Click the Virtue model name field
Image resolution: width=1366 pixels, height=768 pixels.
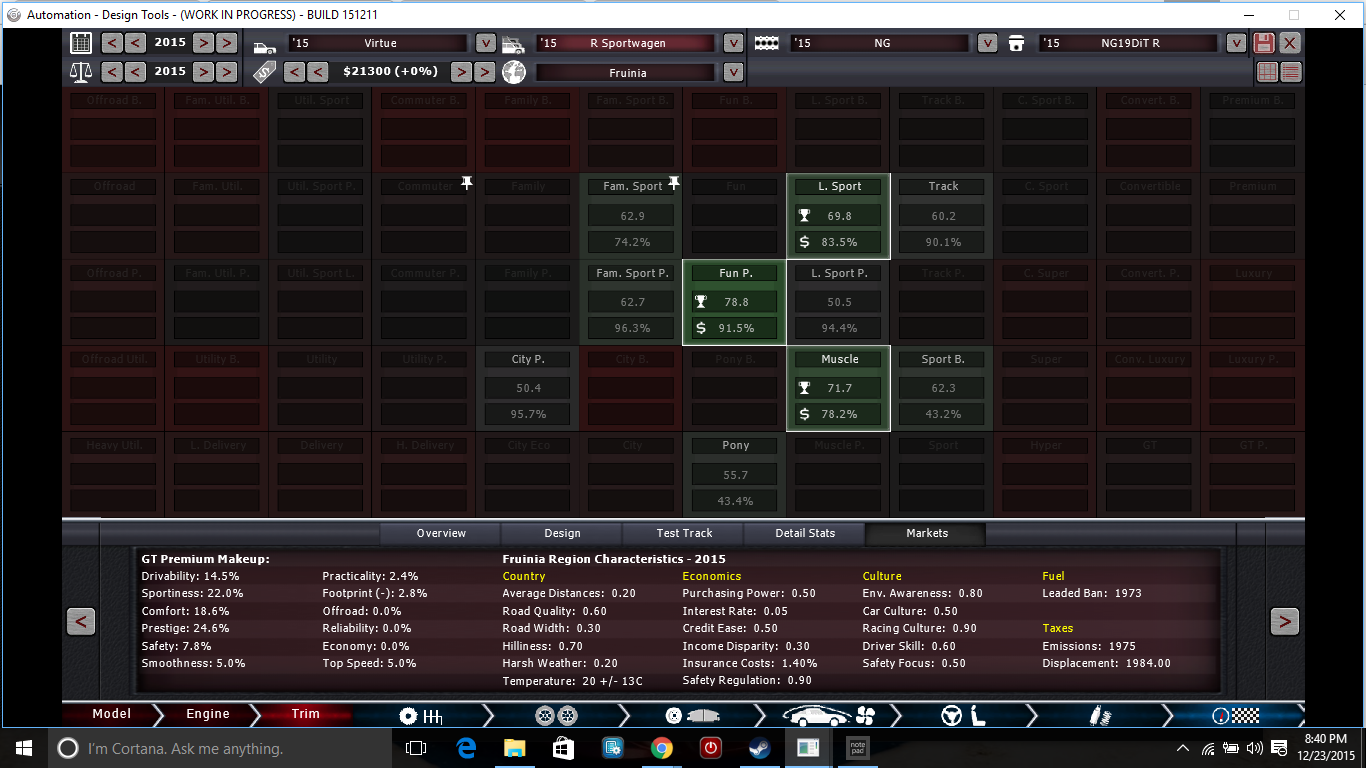tap(378, 43)
